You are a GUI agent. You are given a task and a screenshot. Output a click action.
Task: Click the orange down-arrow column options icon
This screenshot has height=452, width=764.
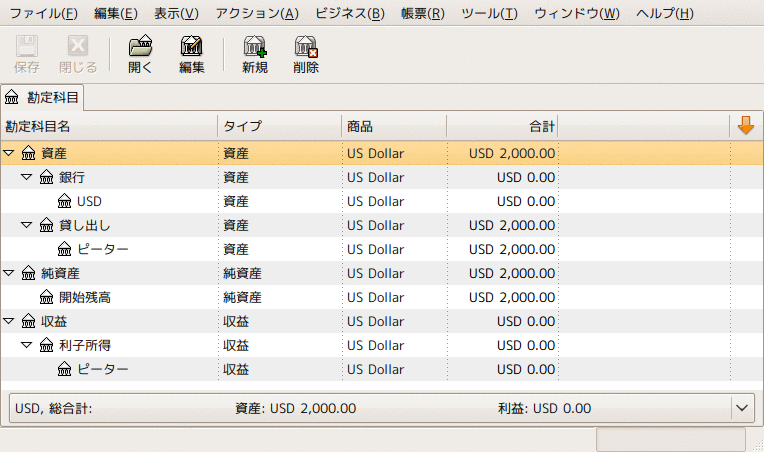[x=745, y=126]
